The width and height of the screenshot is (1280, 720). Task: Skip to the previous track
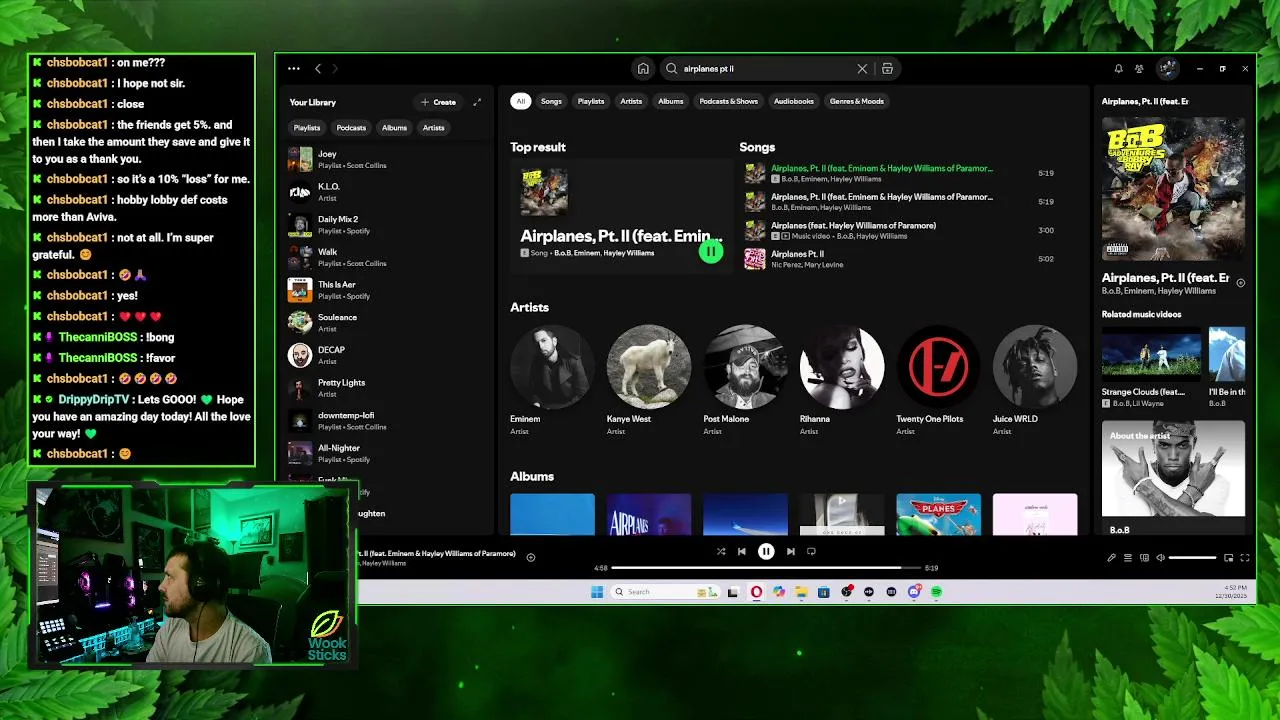point(741,551)
